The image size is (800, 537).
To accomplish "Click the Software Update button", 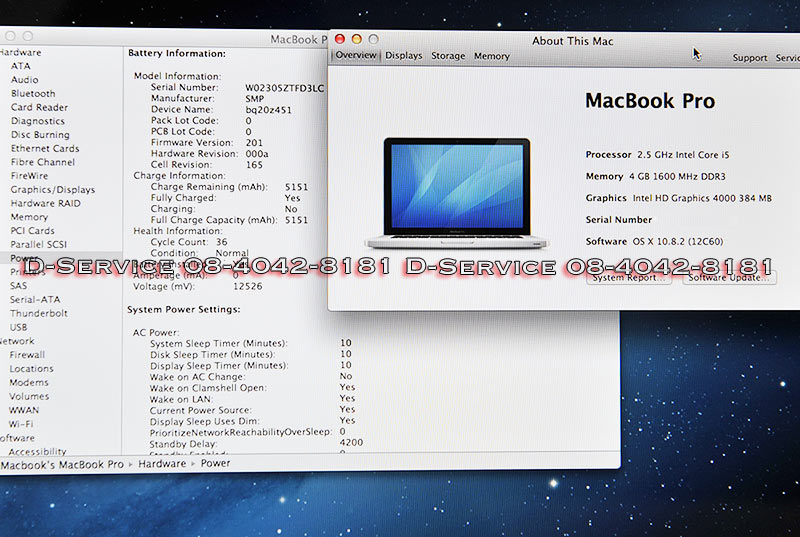I will coord(729,278).
